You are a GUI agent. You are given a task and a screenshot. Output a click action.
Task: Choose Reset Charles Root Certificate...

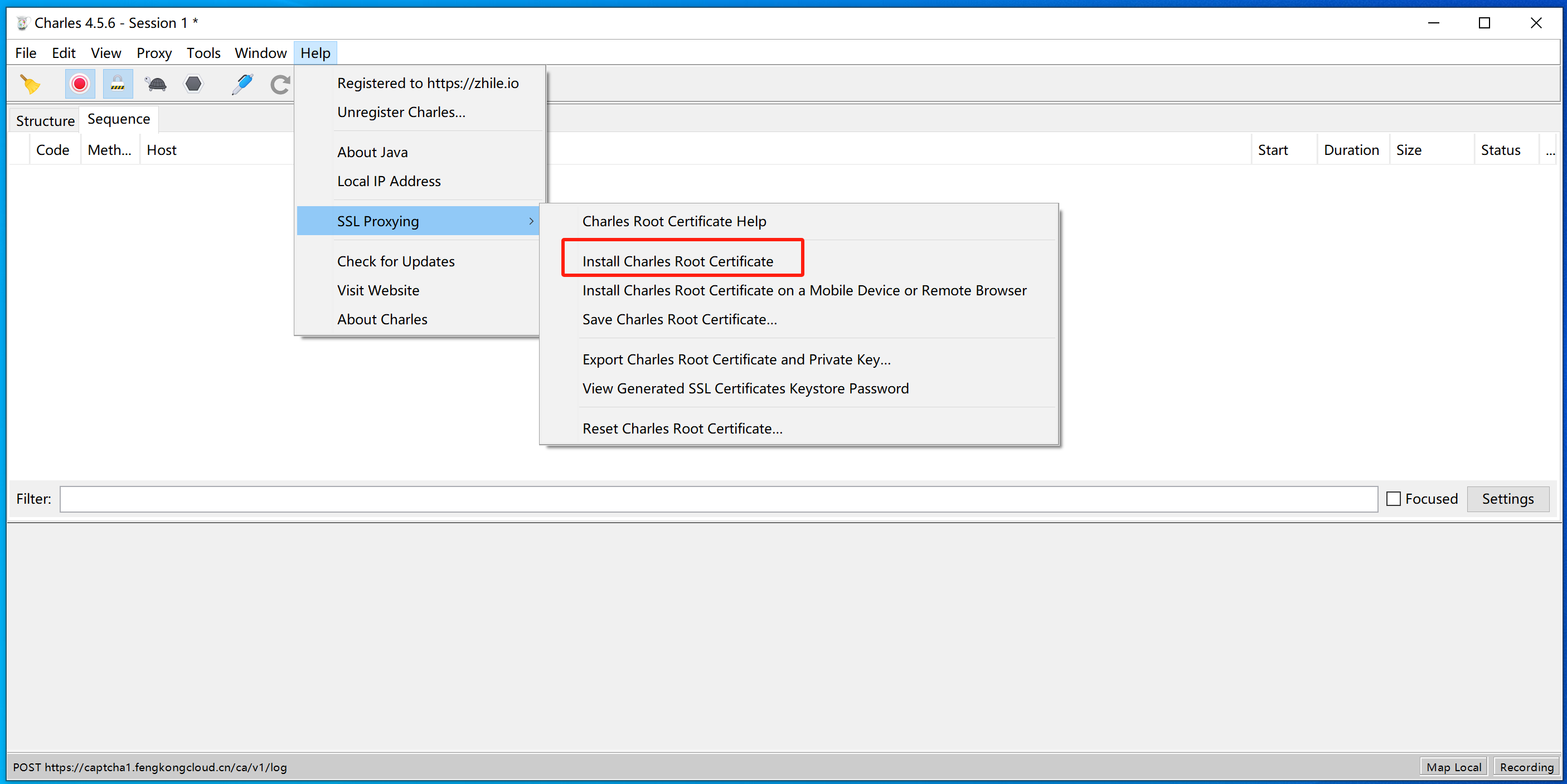tap(682, 429)
